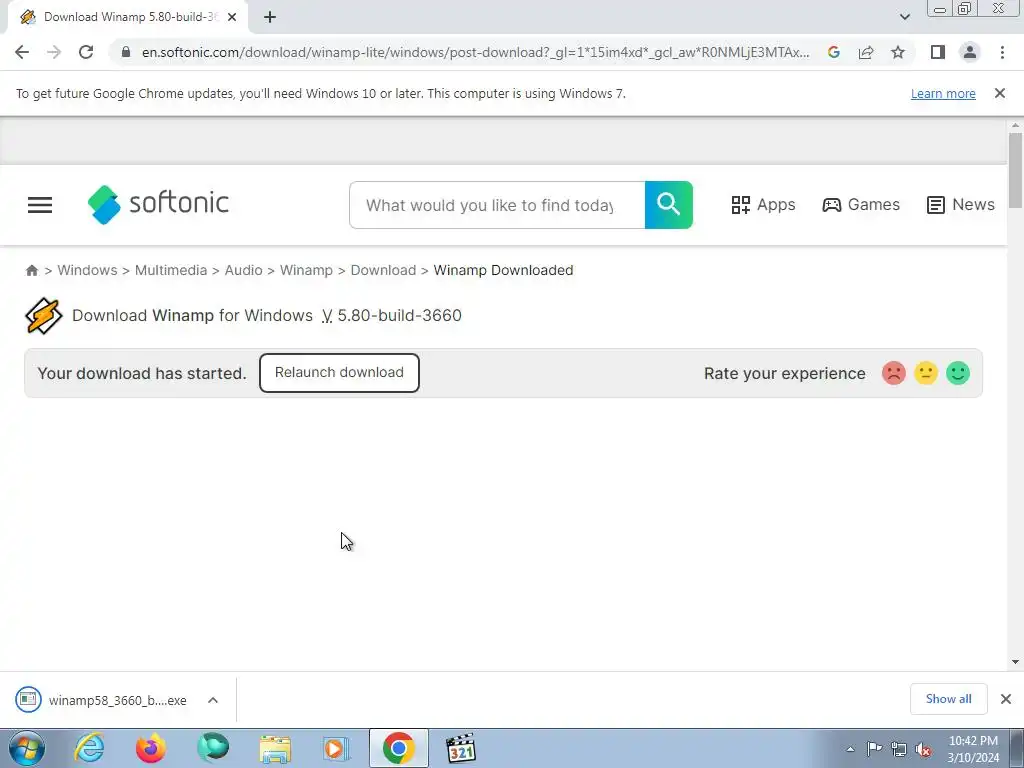1024x768 pixels.
Task: Close the downloads bar
Action: pos(1006,699)
